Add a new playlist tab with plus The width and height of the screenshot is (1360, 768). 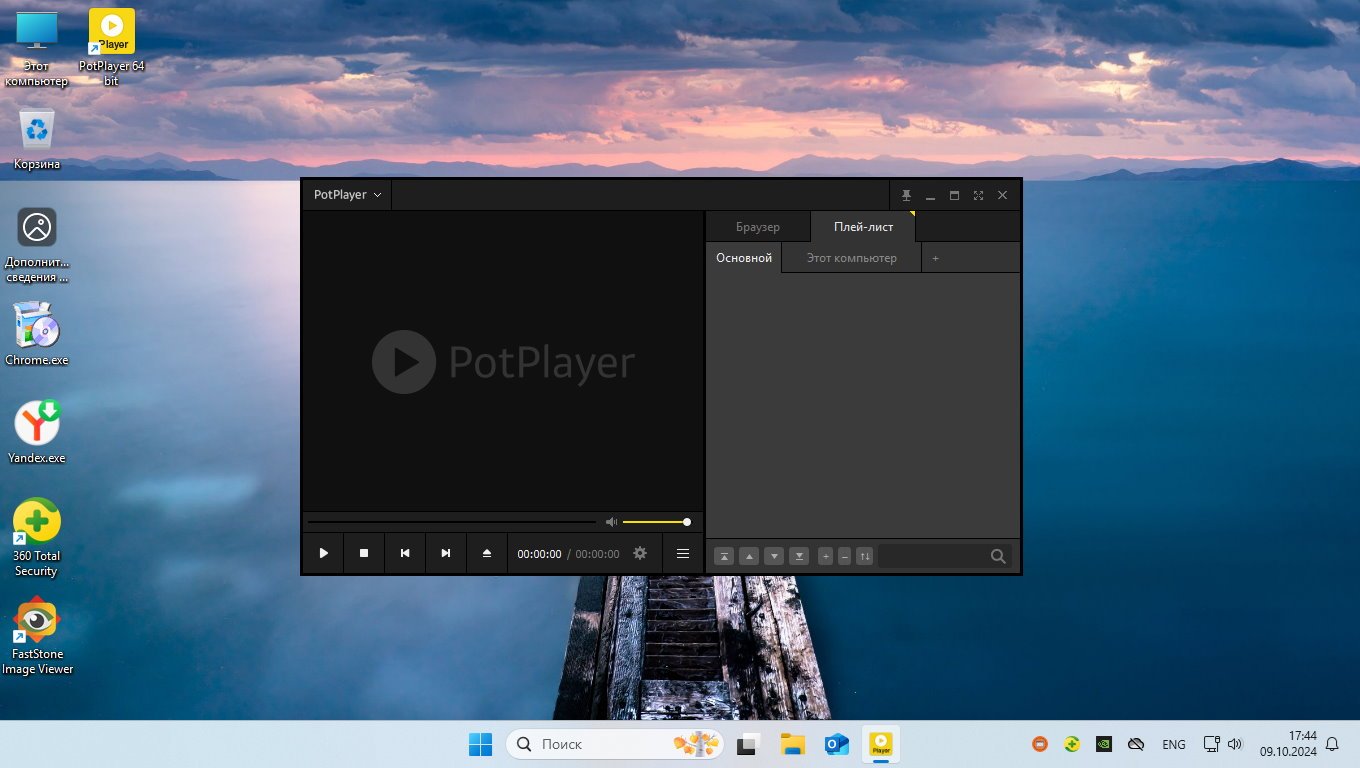tap(936, 258)
